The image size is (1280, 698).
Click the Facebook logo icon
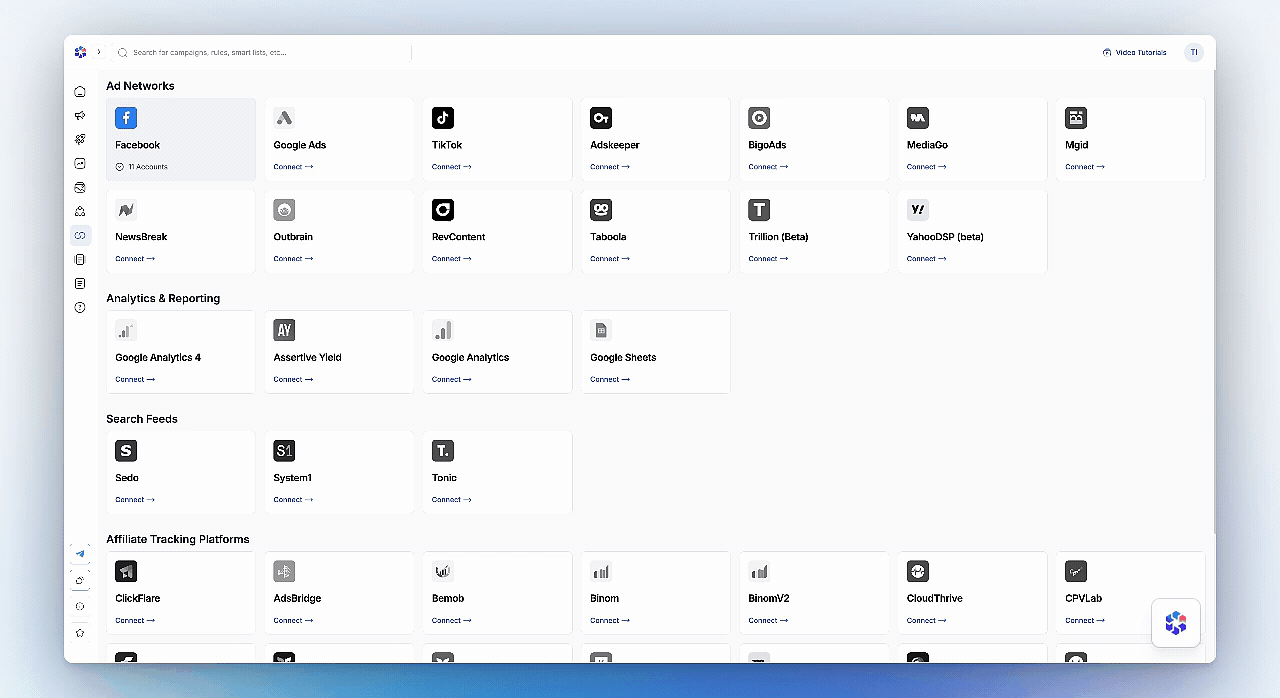click(126, 118)
